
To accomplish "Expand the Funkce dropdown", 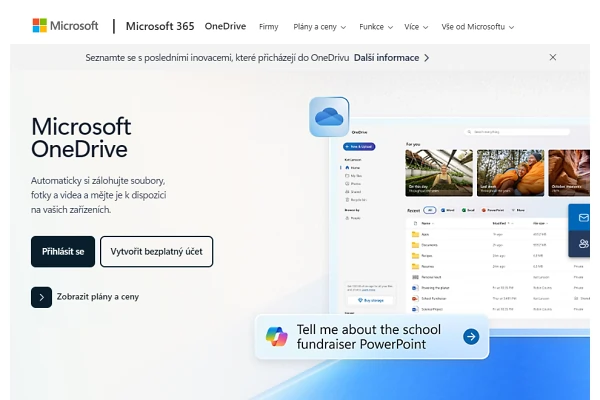I will (376, 27).
